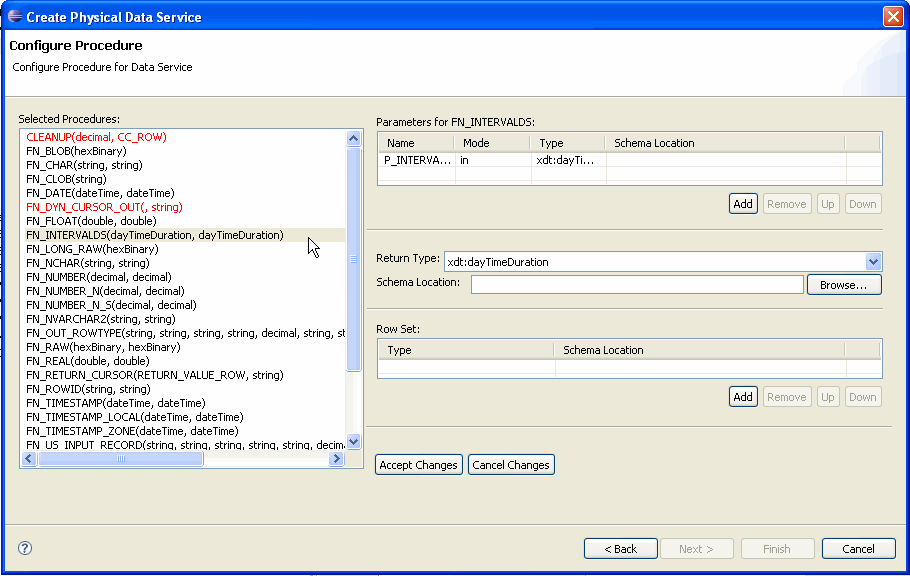Select FN_RETURN_CURSOR(RETURN_VALUE_ROW, string) procedure
The width and height of the screenshot is (910, 576).
[x=154, y=375]
